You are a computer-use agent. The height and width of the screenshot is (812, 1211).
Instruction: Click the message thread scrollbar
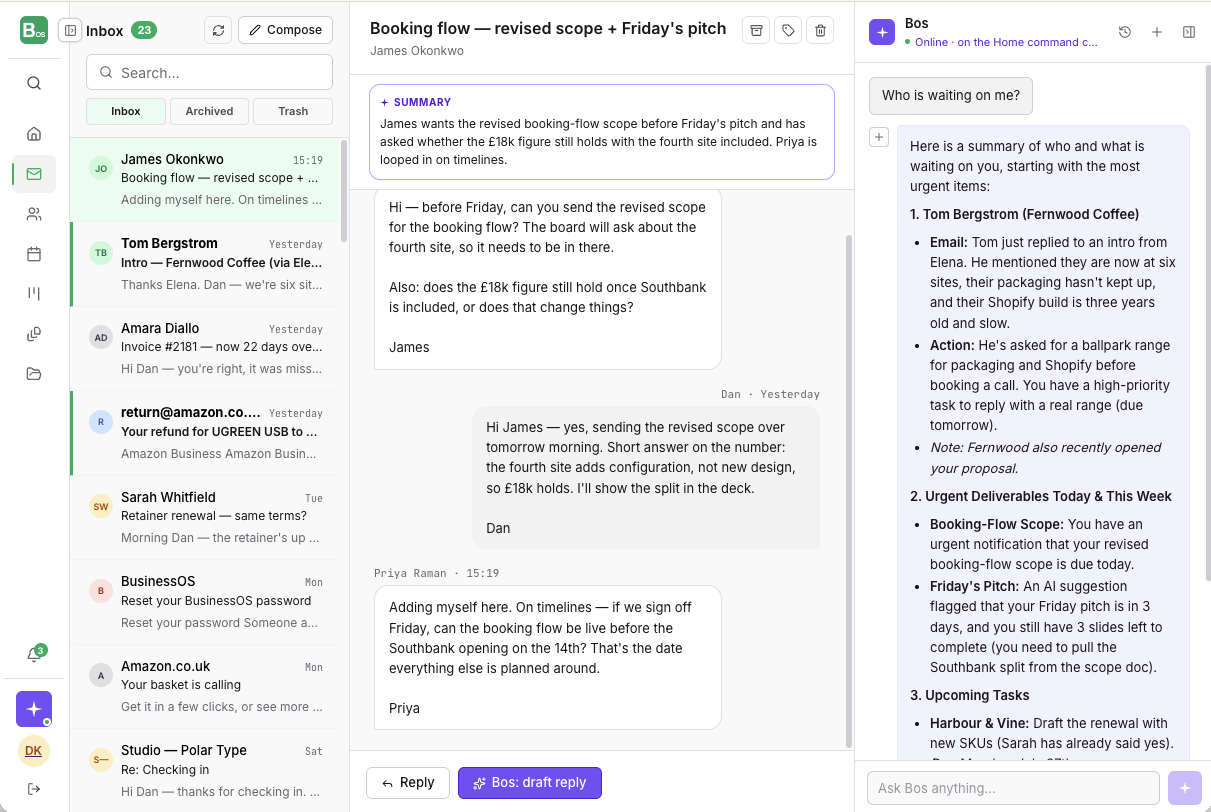850,490
